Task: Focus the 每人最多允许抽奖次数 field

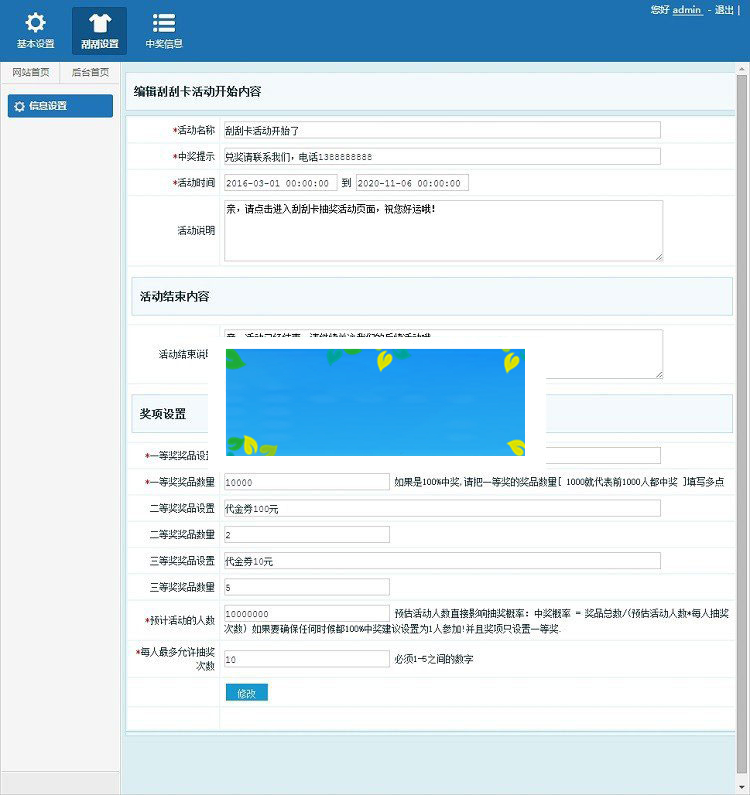Action: (x=306, y=659)
